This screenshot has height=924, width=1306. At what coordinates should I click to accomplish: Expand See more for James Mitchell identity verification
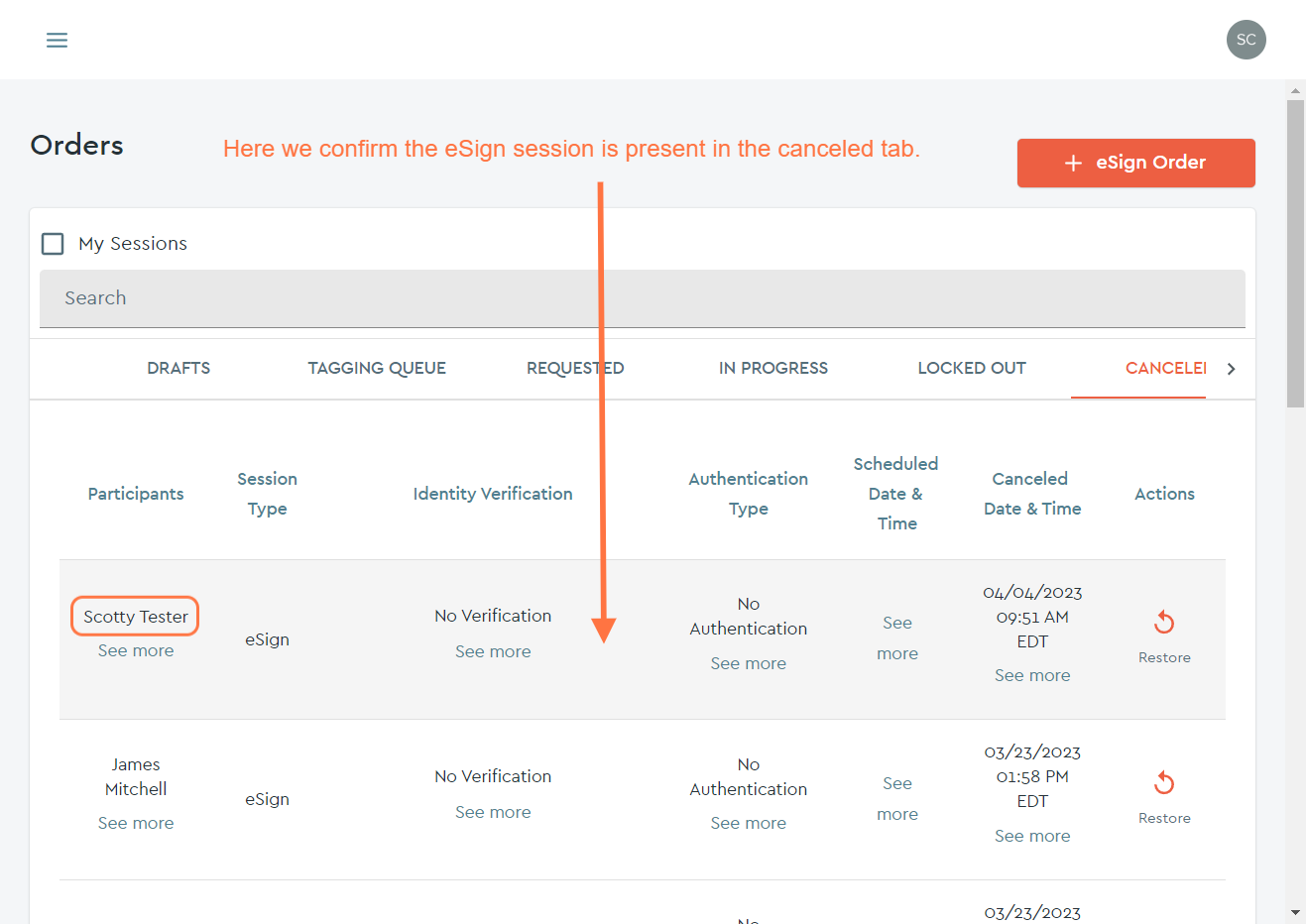[493, 812]
